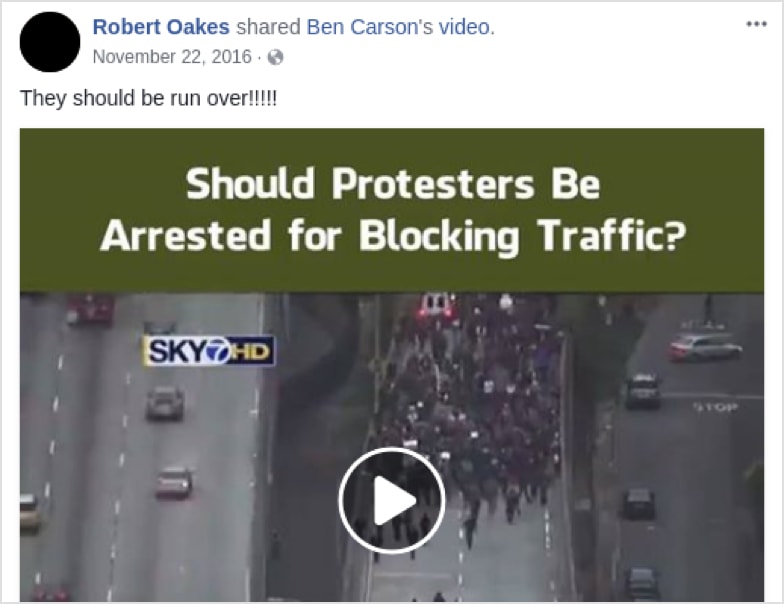Click the globe public privacy icon
This screenshot has width=784, height=604.
click(275, 57)
